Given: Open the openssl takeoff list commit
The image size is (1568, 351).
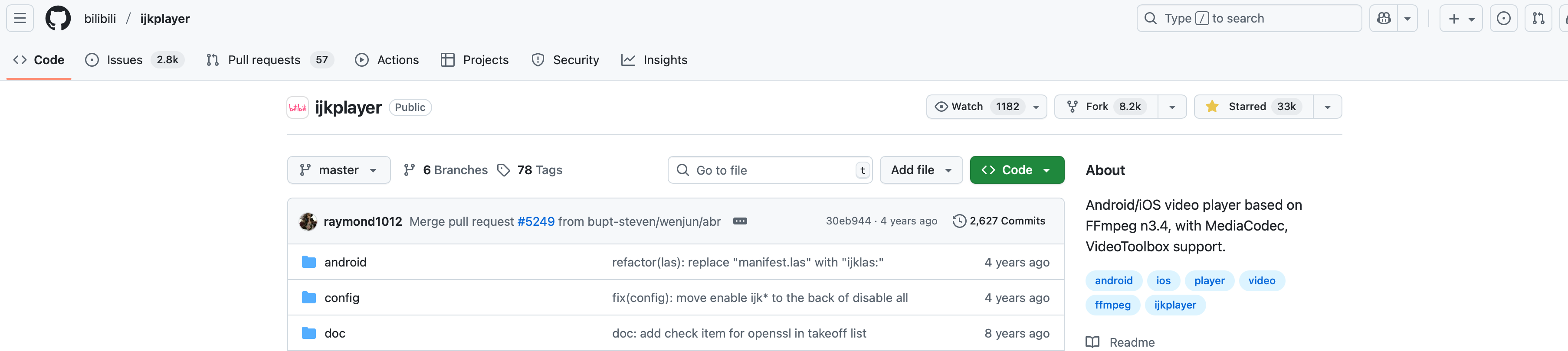Looking at the screenshot, I should pos(739,333).
